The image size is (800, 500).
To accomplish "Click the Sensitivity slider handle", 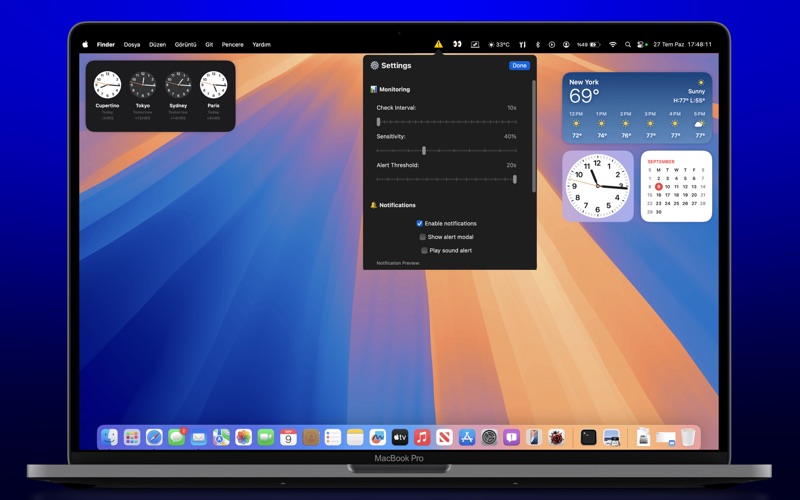I will point(424,151).
